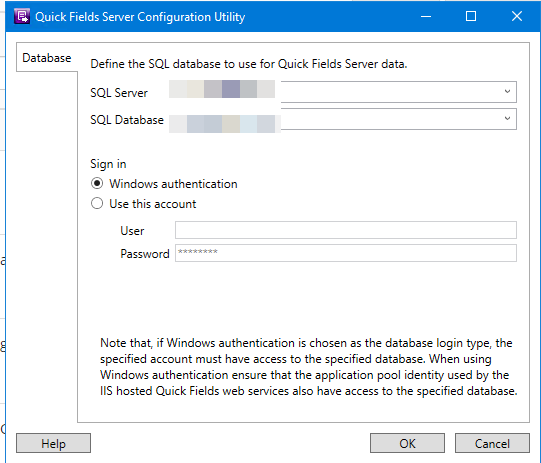Click the SQL Server label
Image resolution: width=541 pixels, height=463 pixels.
(x=119, y=93)
